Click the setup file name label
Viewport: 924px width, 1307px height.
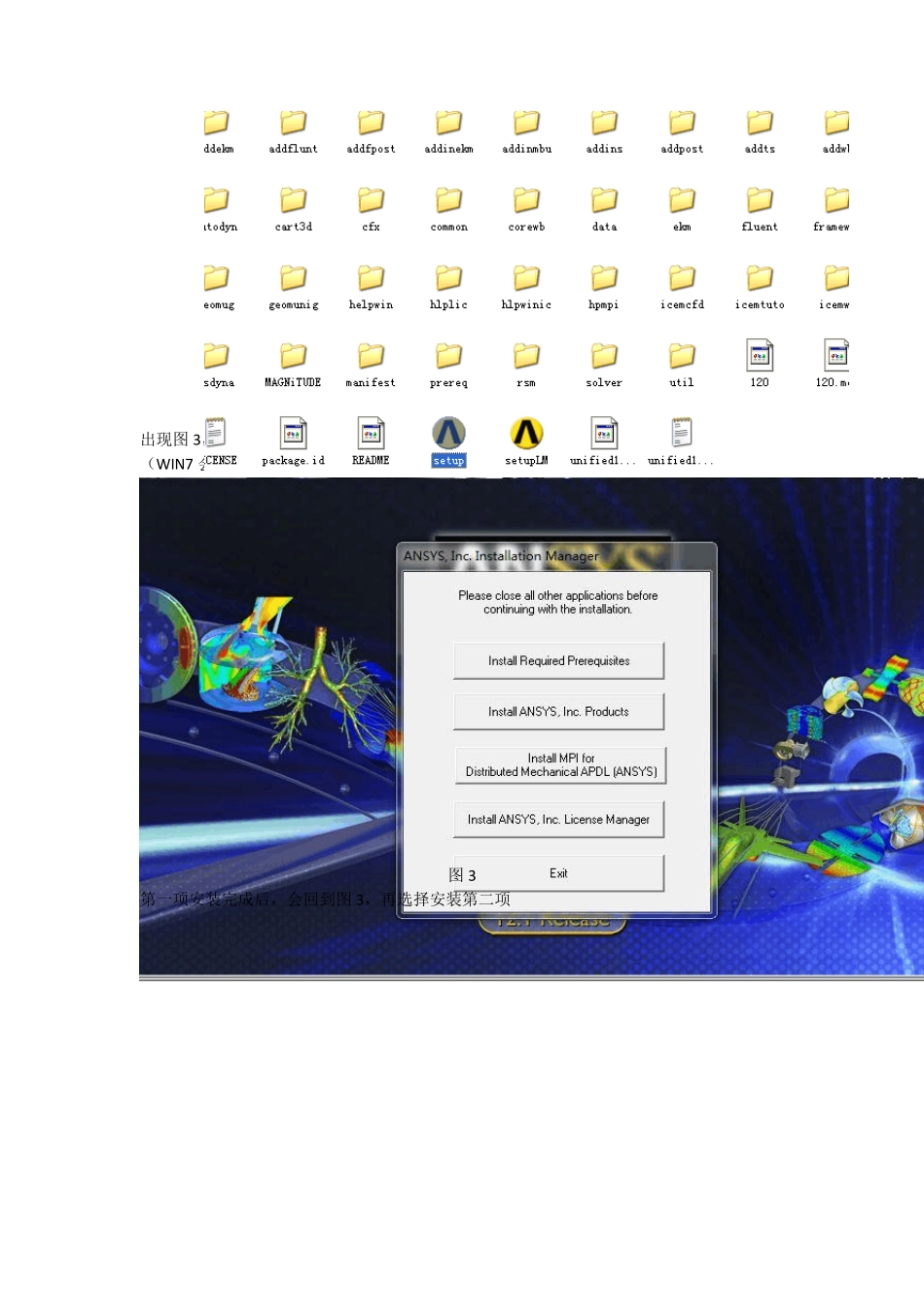pos(448,461)
